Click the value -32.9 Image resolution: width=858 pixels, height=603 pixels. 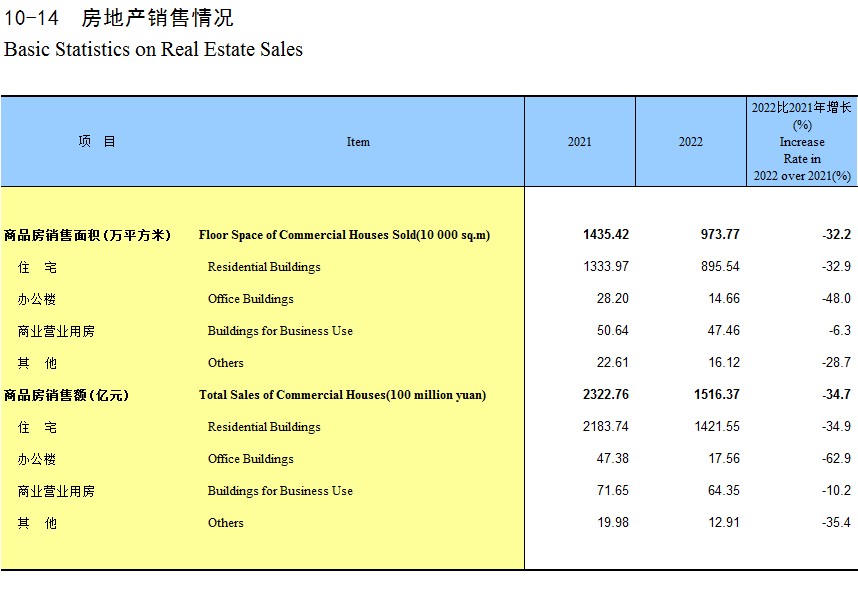[x=836, y=266]
